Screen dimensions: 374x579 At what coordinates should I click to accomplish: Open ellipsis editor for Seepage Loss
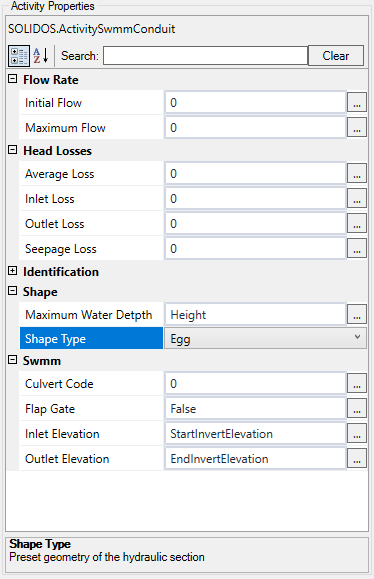pyautogui.click(x=357, y=248)
